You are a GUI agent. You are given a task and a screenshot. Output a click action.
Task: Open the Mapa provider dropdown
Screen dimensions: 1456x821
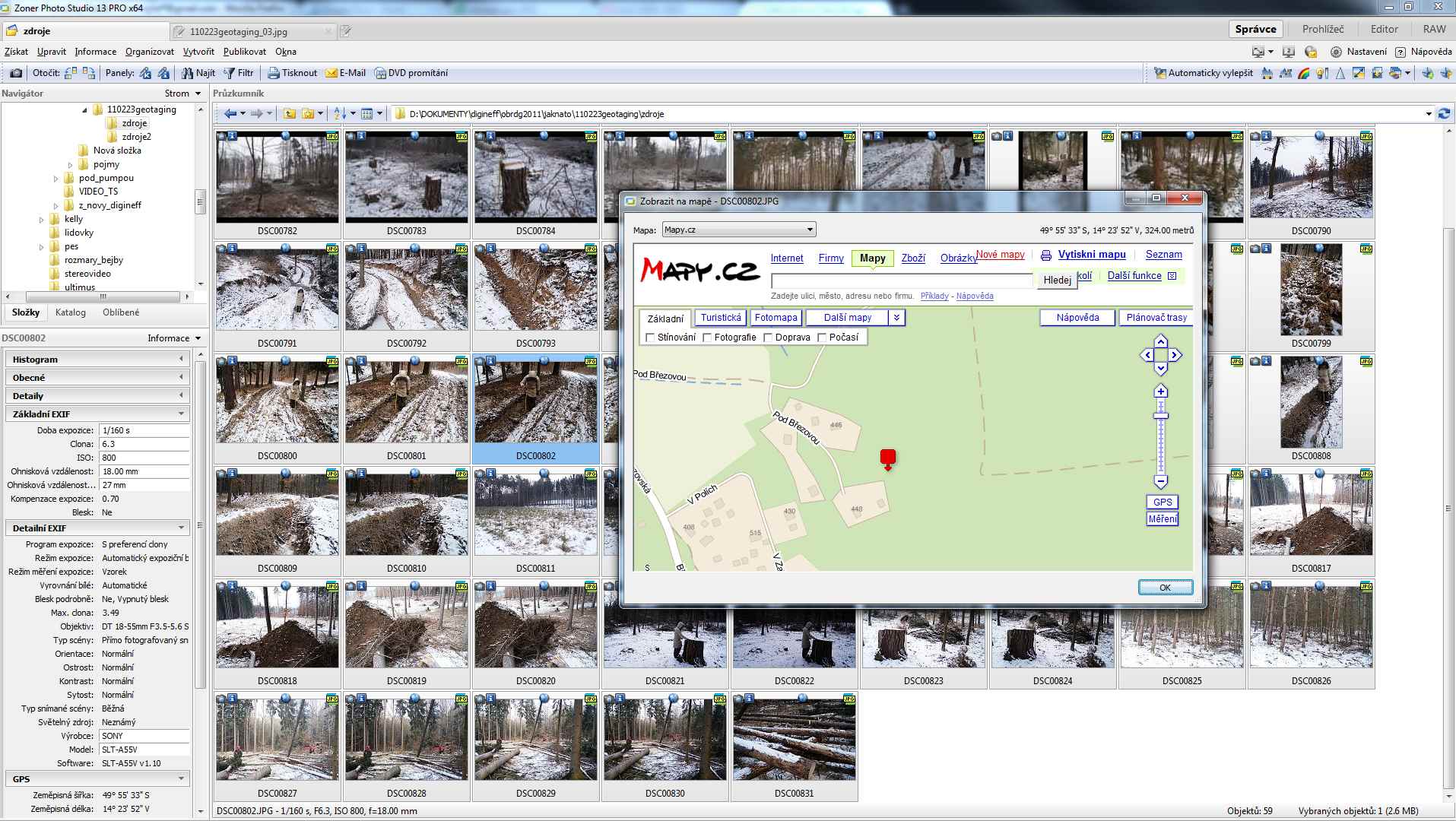coord(810,230)
